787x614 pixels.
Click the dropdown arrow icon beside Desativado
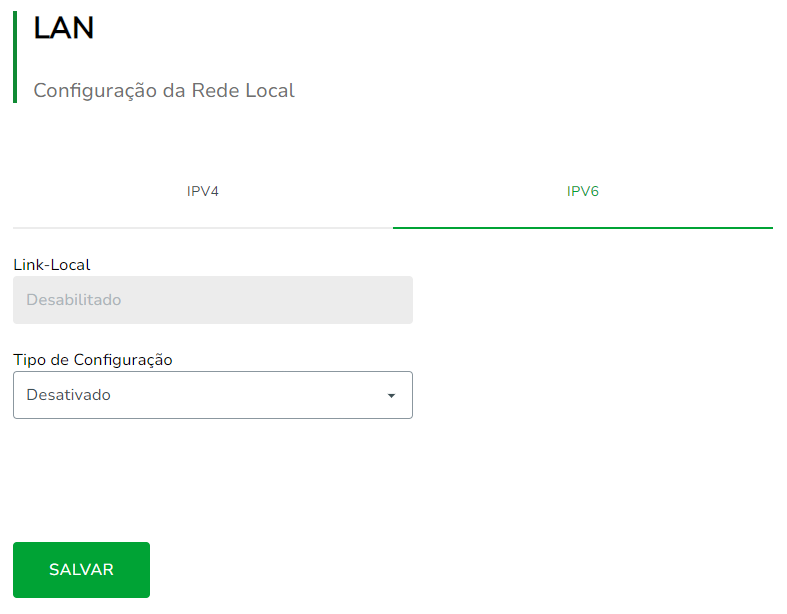(x=391, y=396)
